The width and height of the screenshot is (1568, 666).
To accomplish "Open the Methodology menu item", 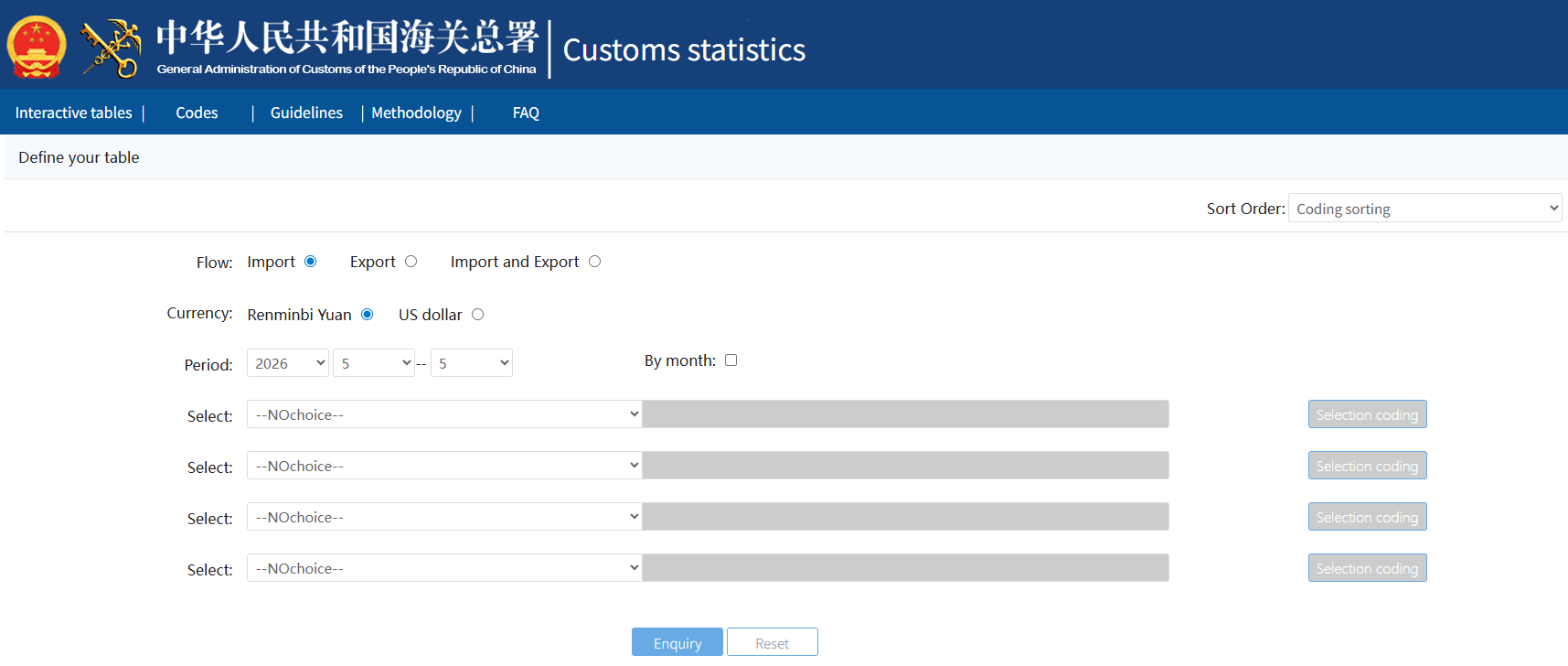I will tap(416, 113).
